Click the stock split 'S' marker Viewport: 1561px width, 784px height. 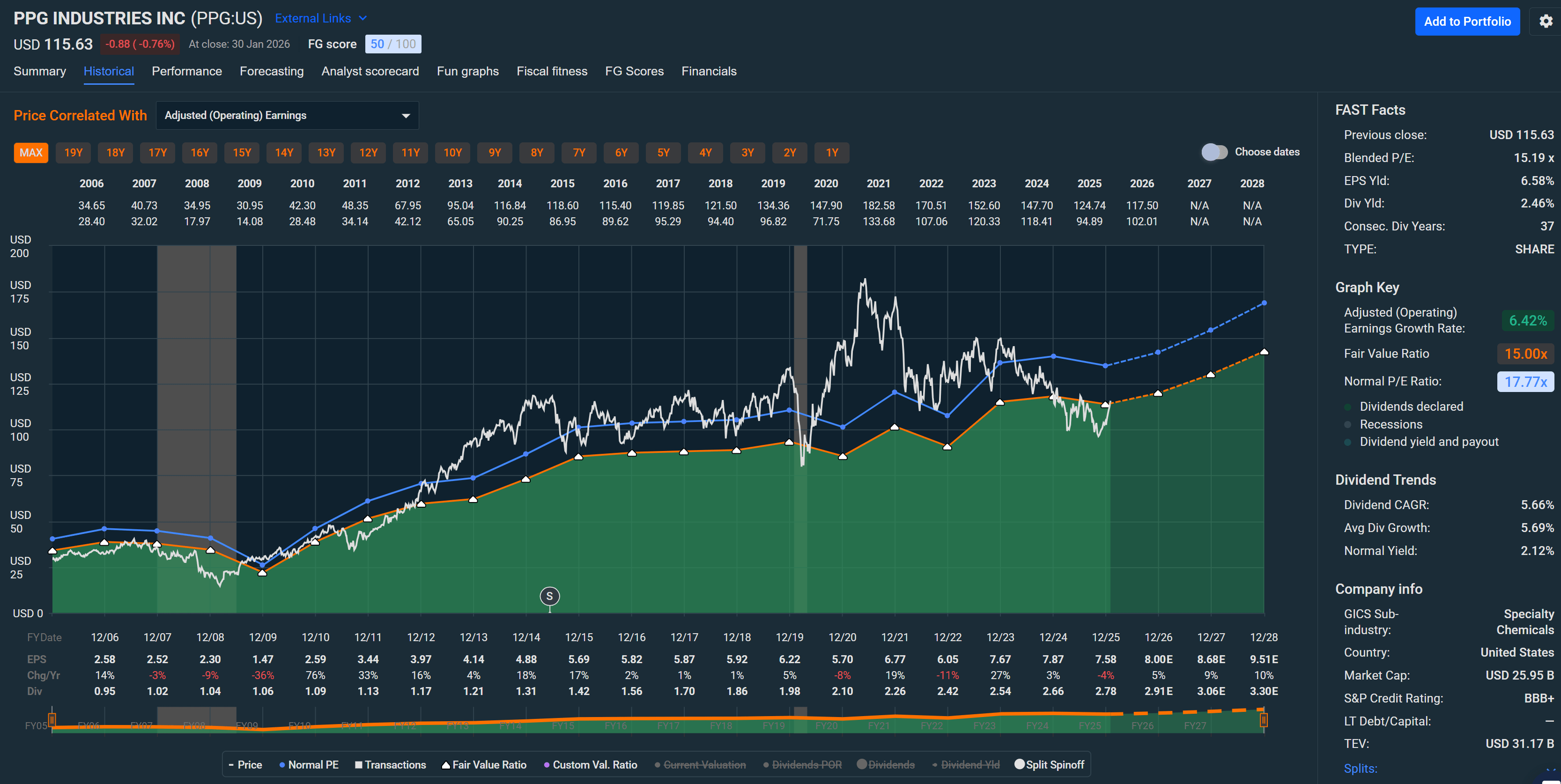[x=550, y=596]
